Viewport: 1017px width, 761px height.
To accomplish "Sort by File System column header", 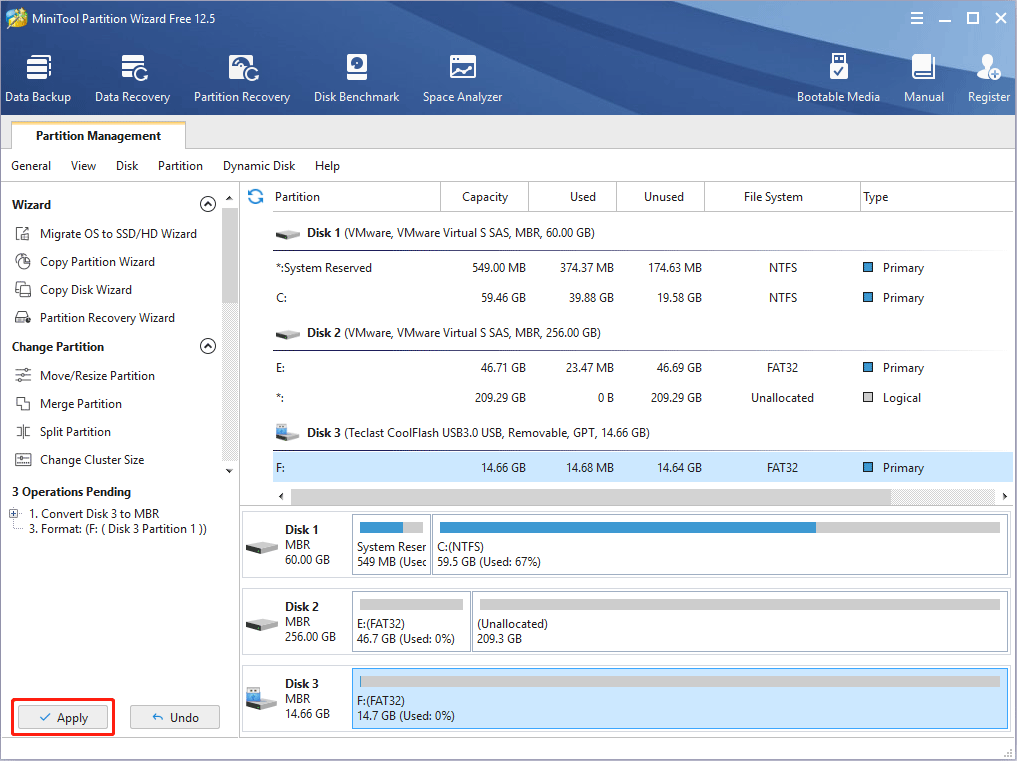I will [782, 197].
